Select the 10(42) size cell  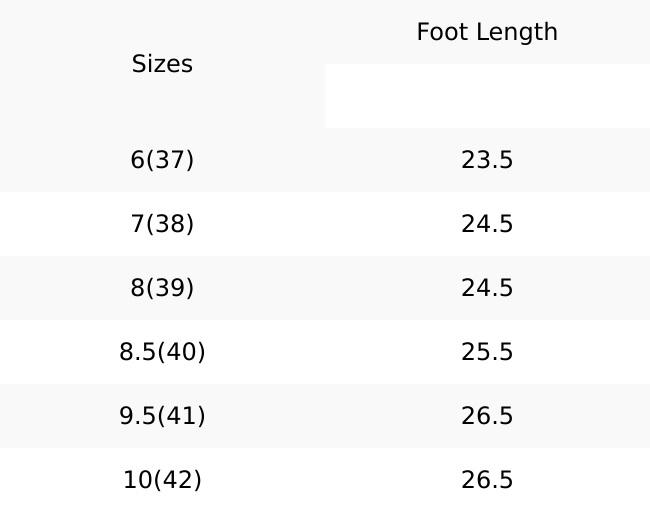pyautogui.click(x=162, y=480)
